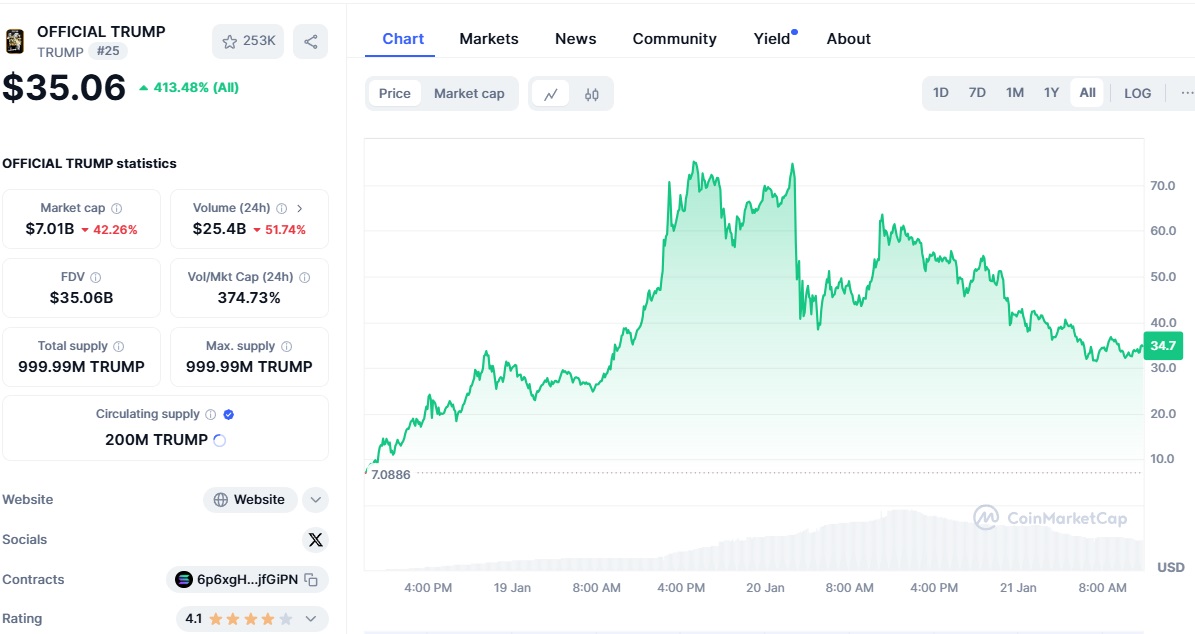Open the Community tab
The width and height of the screenshot is (1195, 634).
click(674, 39)
